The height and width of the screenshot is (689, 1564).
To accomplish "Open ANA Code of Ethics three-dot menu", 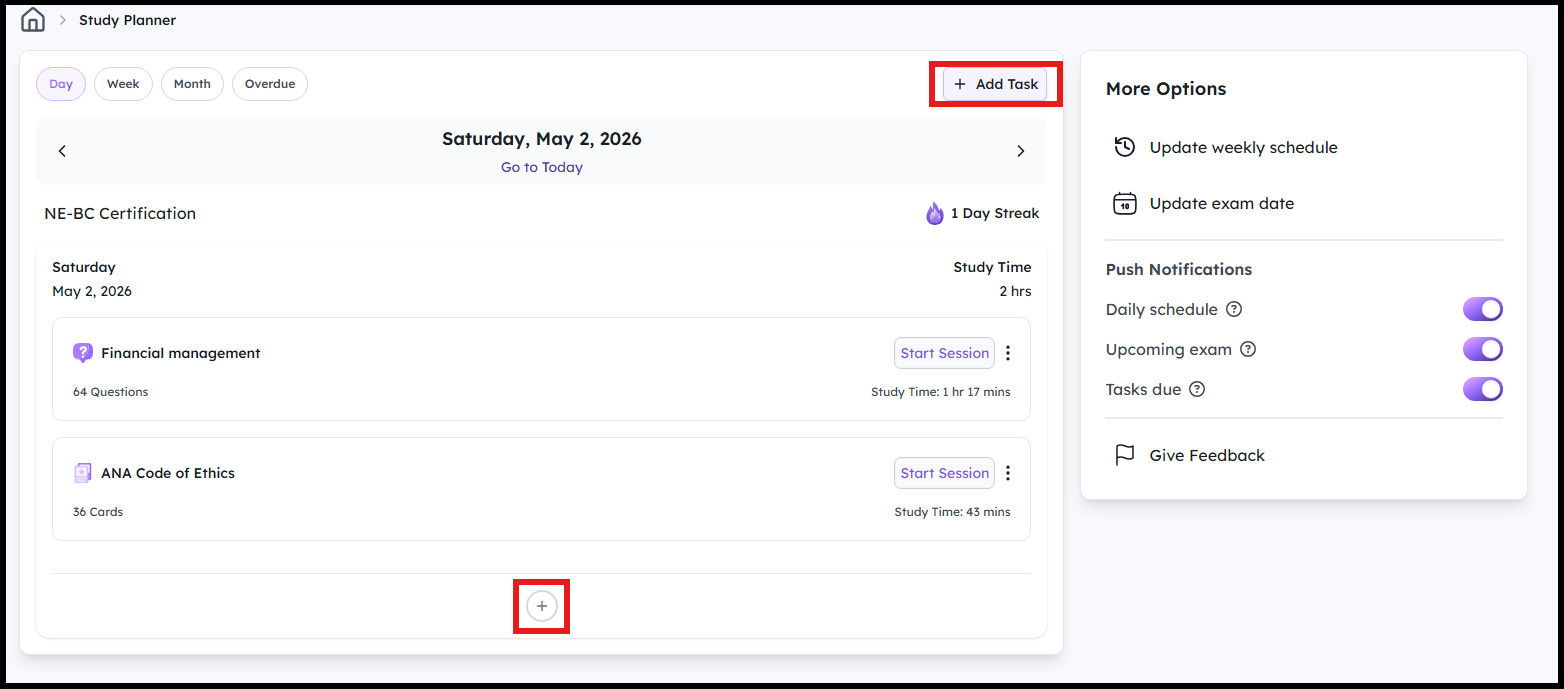I will tap(1008, 473).
